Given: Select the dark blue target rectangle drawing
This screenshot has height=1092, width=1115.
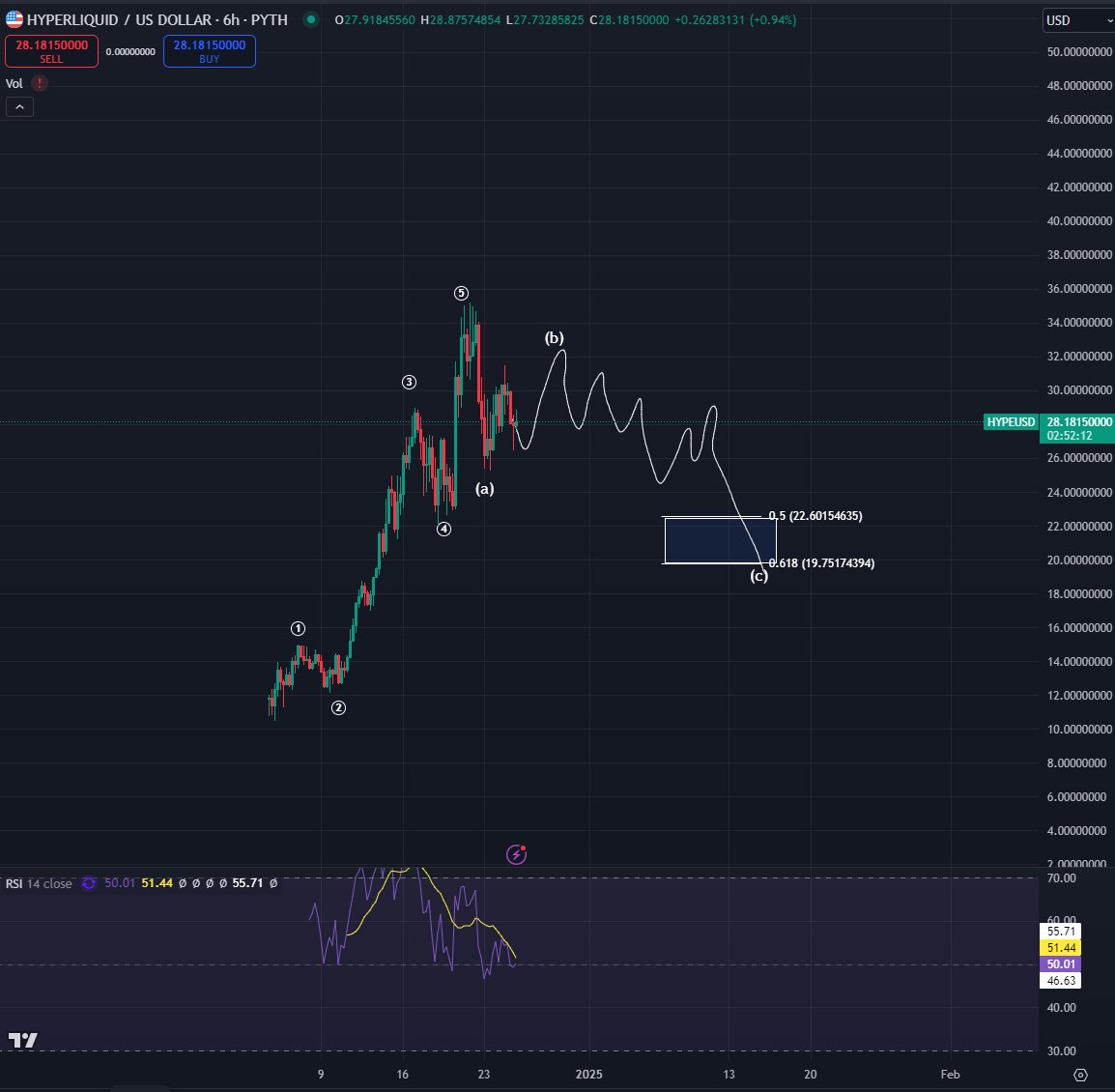Looking at the screenshot, I should tap(720, 540).
